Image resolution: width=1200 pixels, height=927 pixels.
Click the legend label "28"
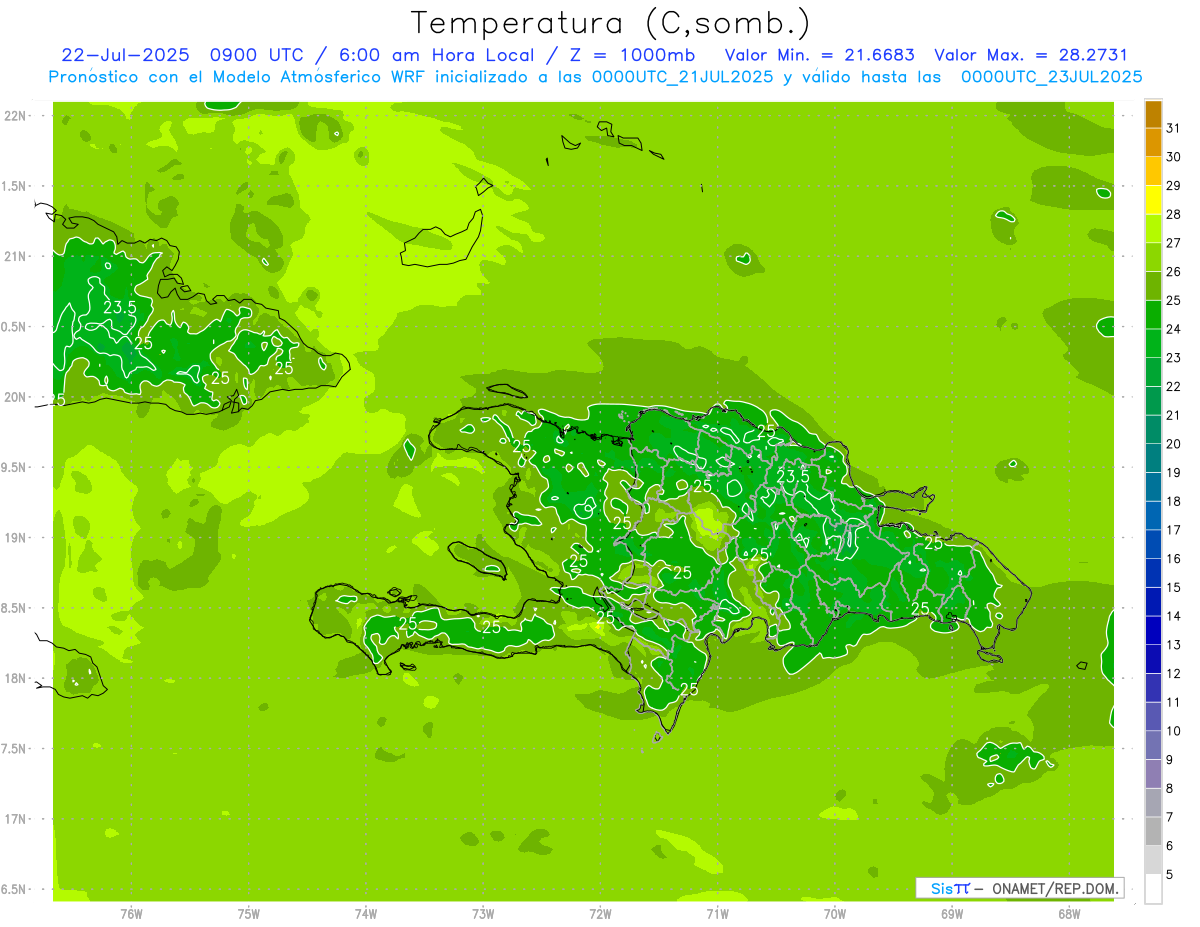point(1173,215)
